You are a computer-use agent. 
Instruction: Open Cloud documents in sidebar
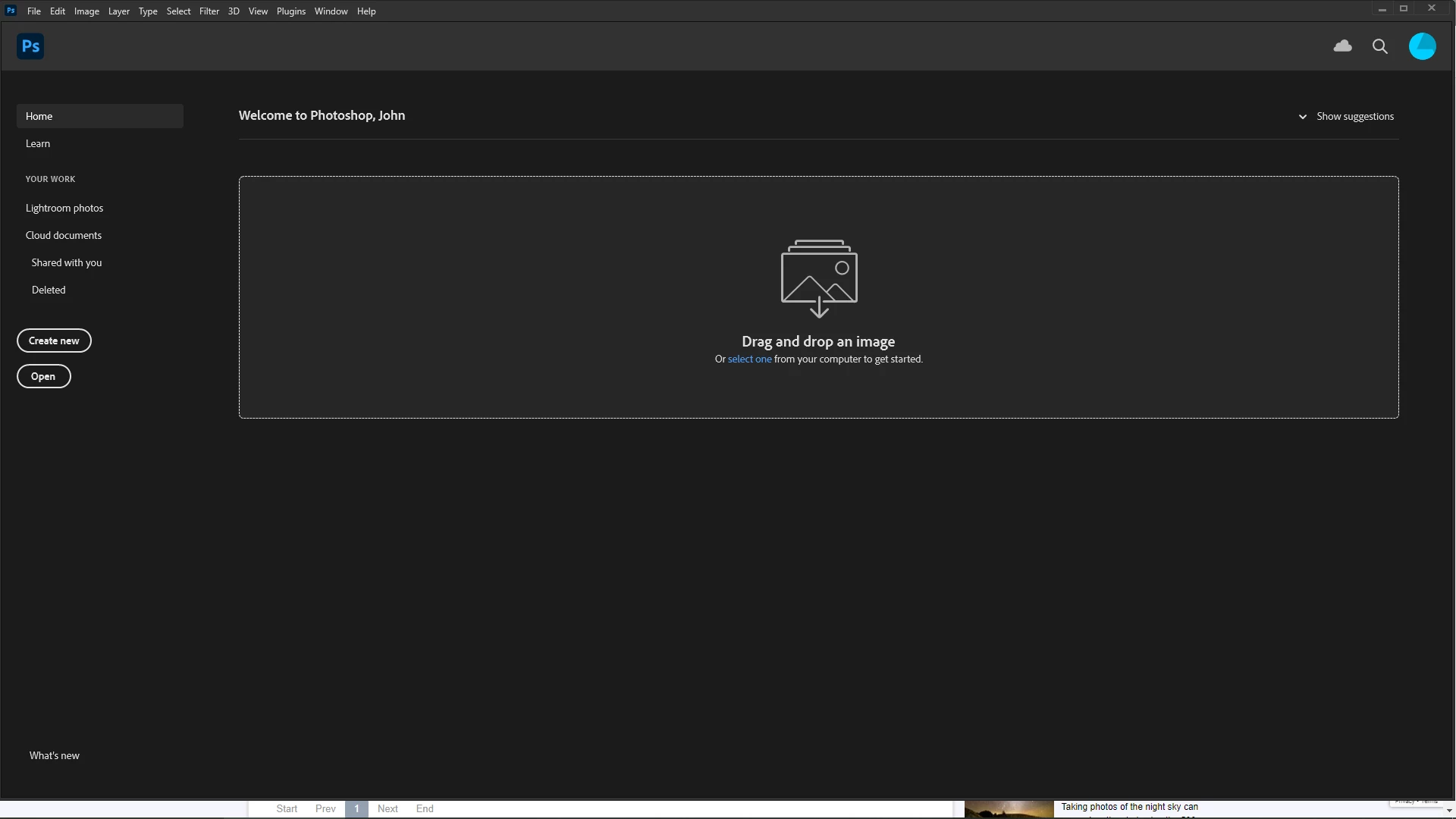pyautogui.click(x=64, y=235)
